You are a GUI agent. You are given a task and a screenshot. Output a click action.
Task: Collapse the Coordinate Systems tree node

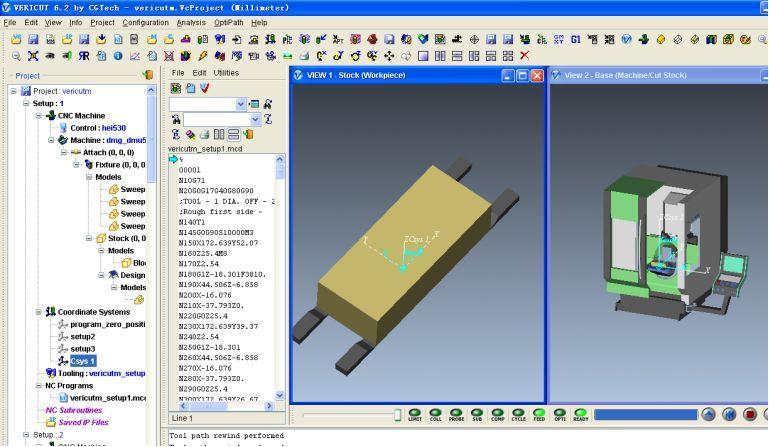click(x=38, y=312)
